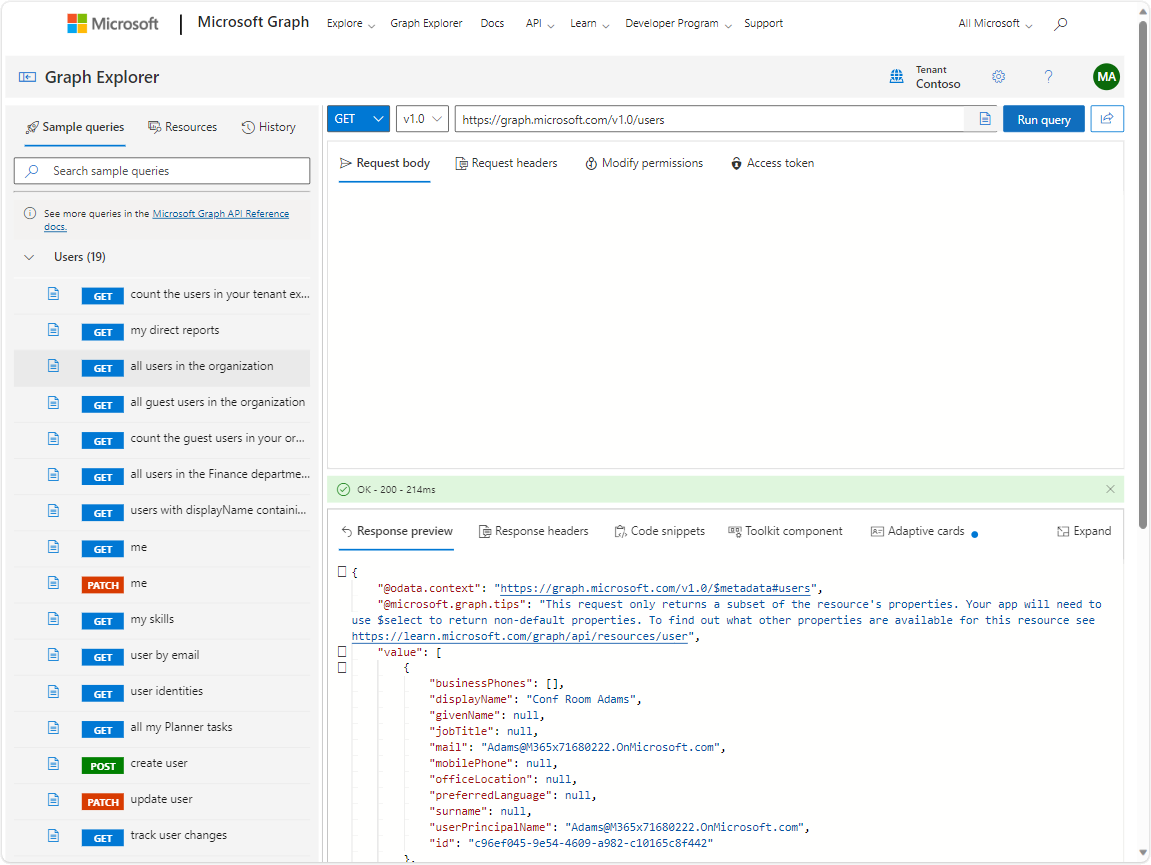The image size is (1151, 865).
Task: Click the share query icon button
Action: 1107,119
